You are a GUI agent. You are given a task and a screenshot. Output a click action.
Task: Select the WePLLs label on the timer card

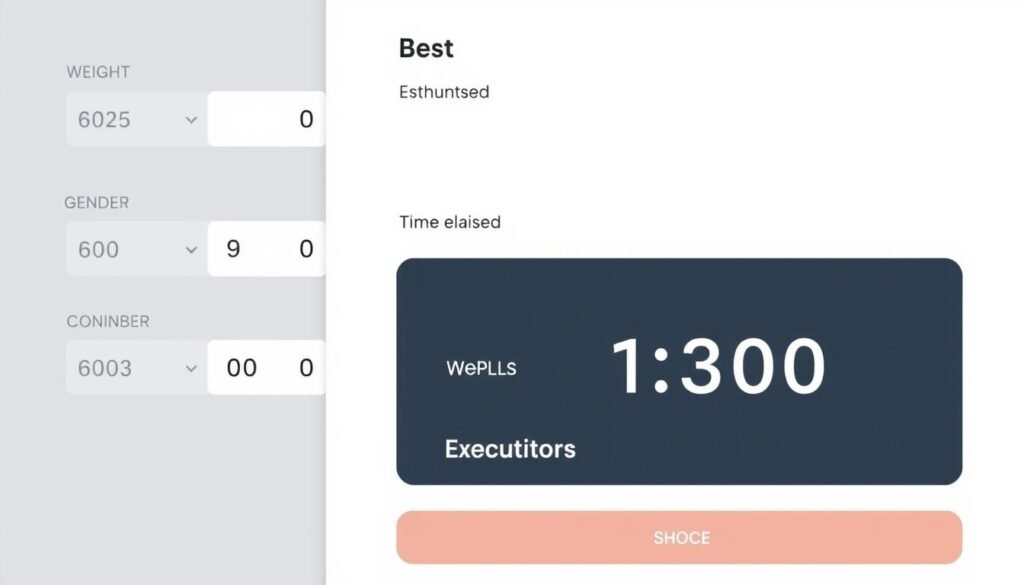[481, 368]
